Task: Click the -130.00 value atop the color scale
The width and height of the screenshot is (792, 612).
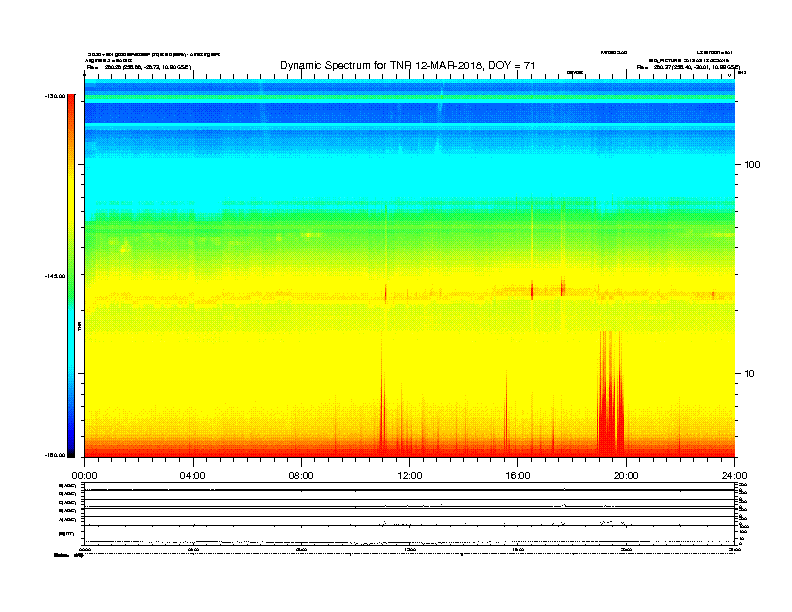Action: (x=55, y=96)
